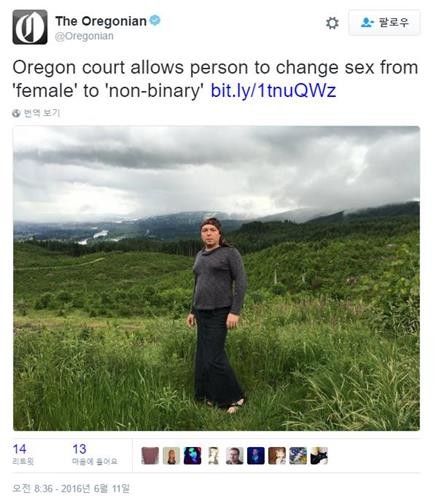Screen dimensions: 443x500
Task: Click the black cat avatar
Action: [x=319, y=456]
